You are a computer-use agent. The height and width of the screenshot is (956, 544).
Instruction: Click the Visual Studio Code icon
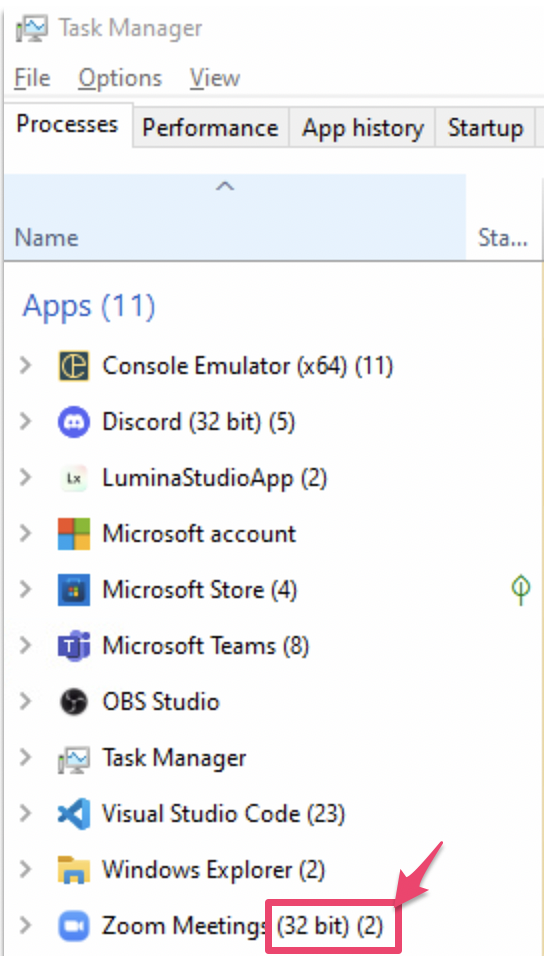pos(74,813)
